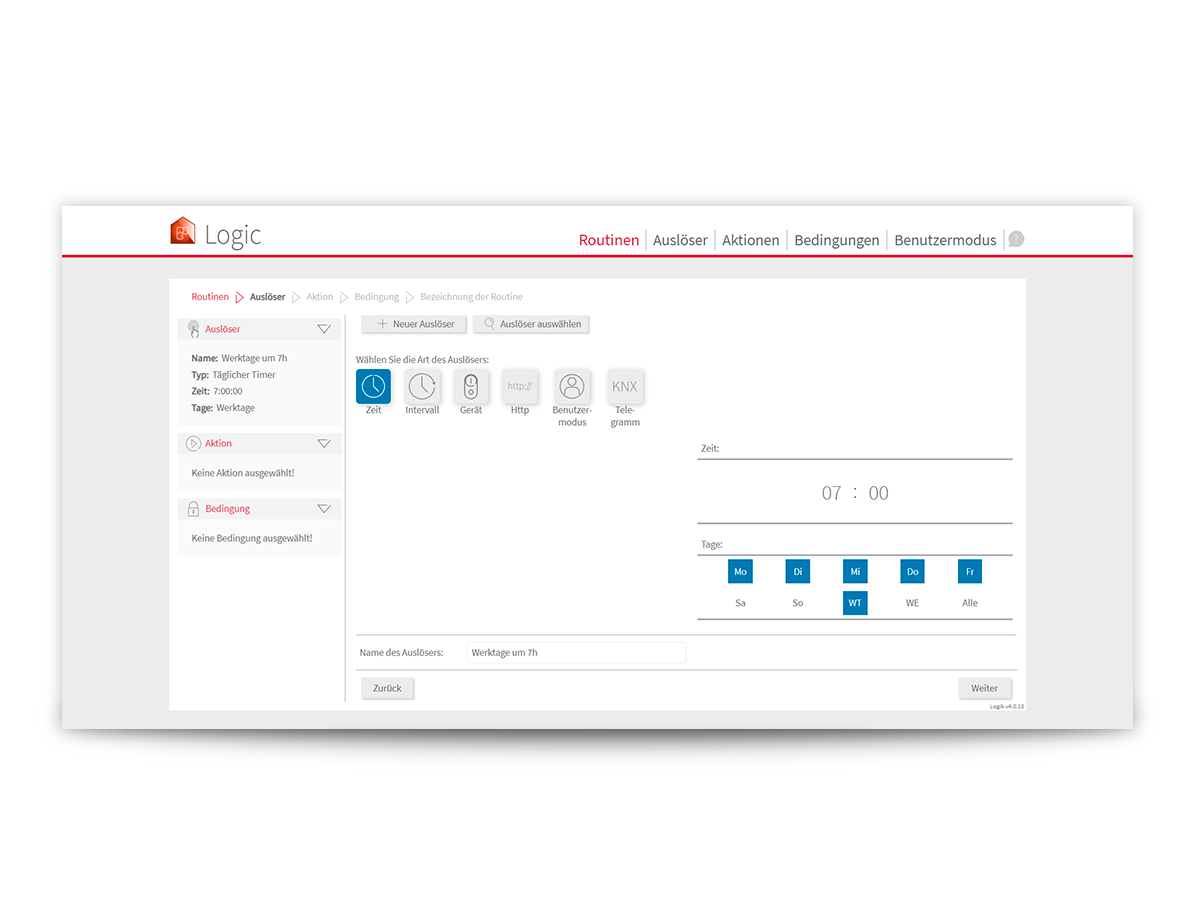Viewport: 1200px width, 900px height.
Task: Pick the KNX Telegramm trigger icon
Action: point(625,386)
